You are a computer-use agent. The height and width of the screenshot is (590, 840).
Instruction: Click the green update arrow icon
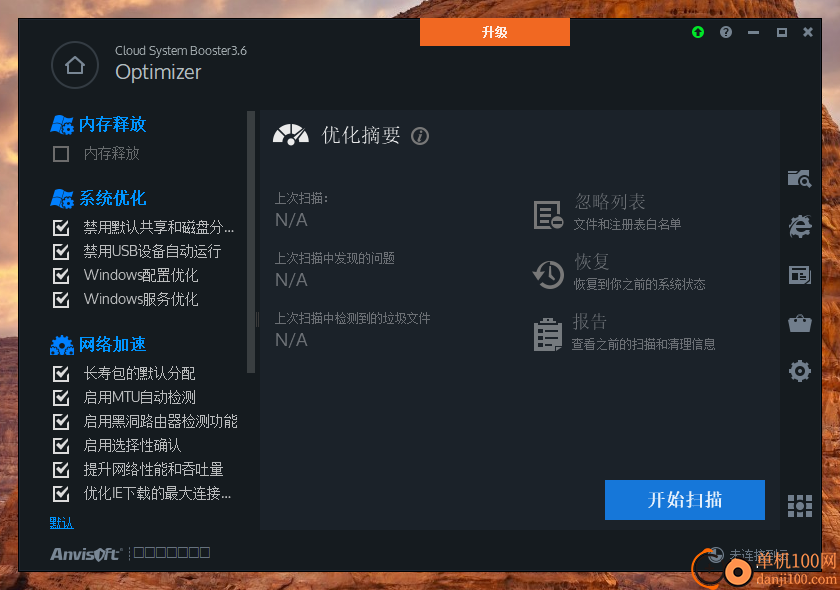pyautogui.click(x=698, y=32)
